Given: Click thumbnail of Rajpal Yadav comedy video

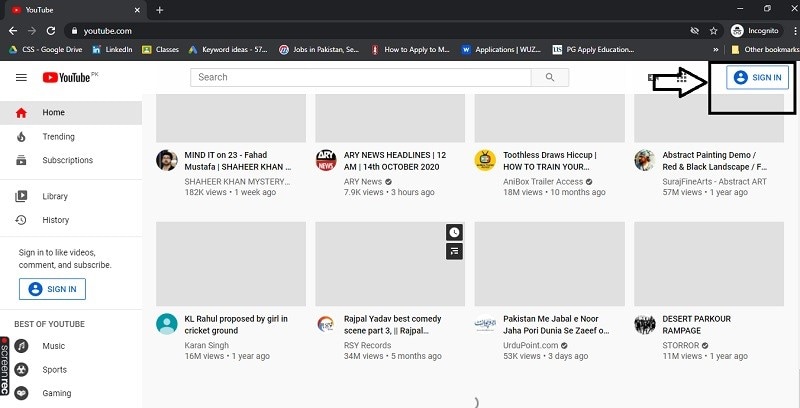Looking at the screenshot, I should click(x=390, y=264).
